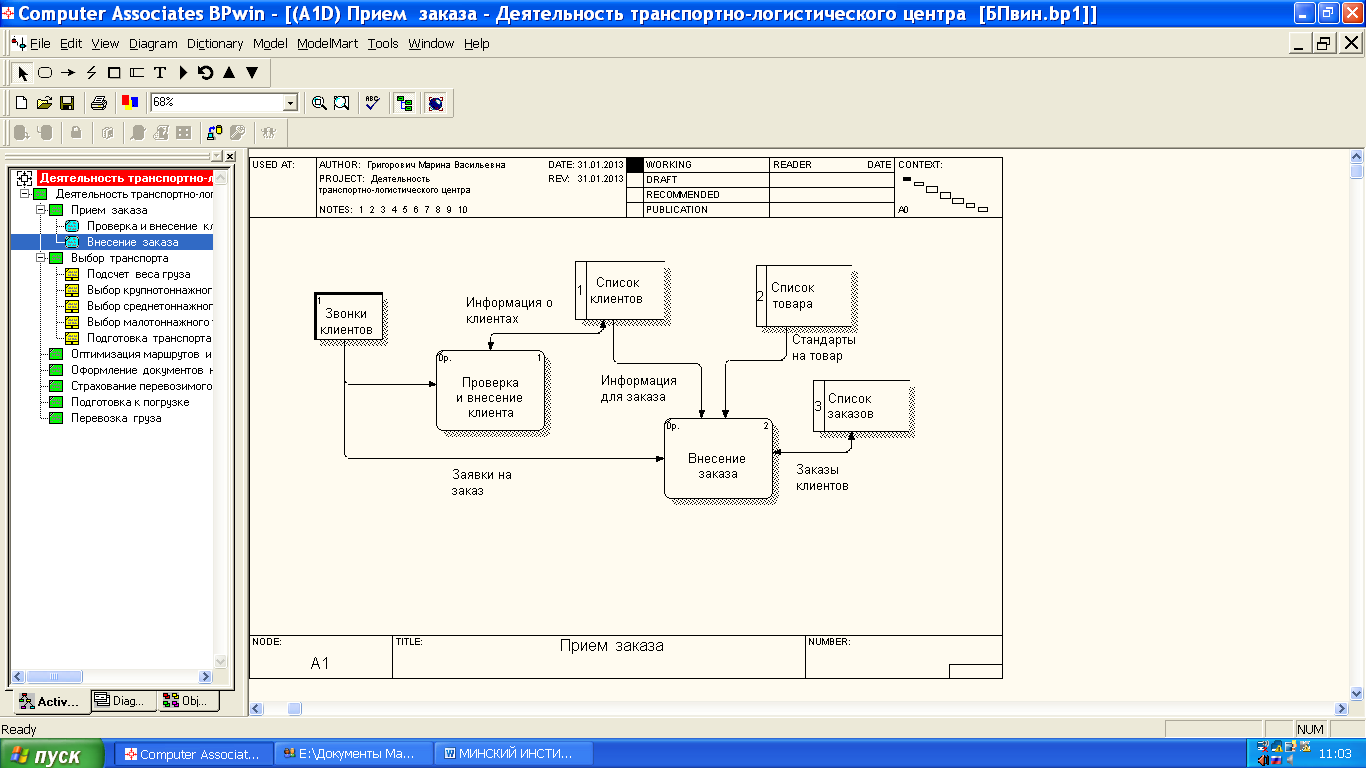Toggle the Model Explorer tree icon
This screenshot has height=768, width=1366.
click(405, 103)
